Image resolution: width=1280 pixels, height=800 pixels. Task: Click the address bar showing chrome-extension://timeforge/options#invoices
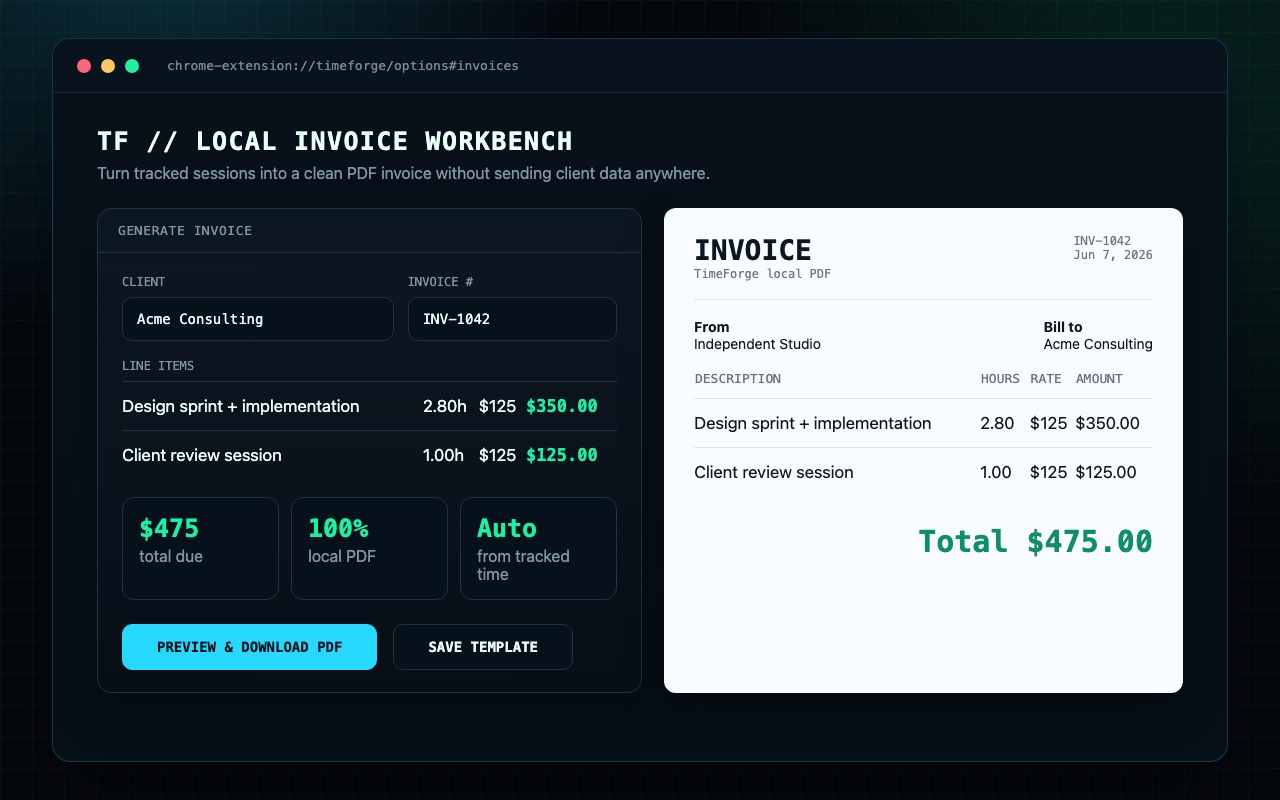(x=343, y=66)
